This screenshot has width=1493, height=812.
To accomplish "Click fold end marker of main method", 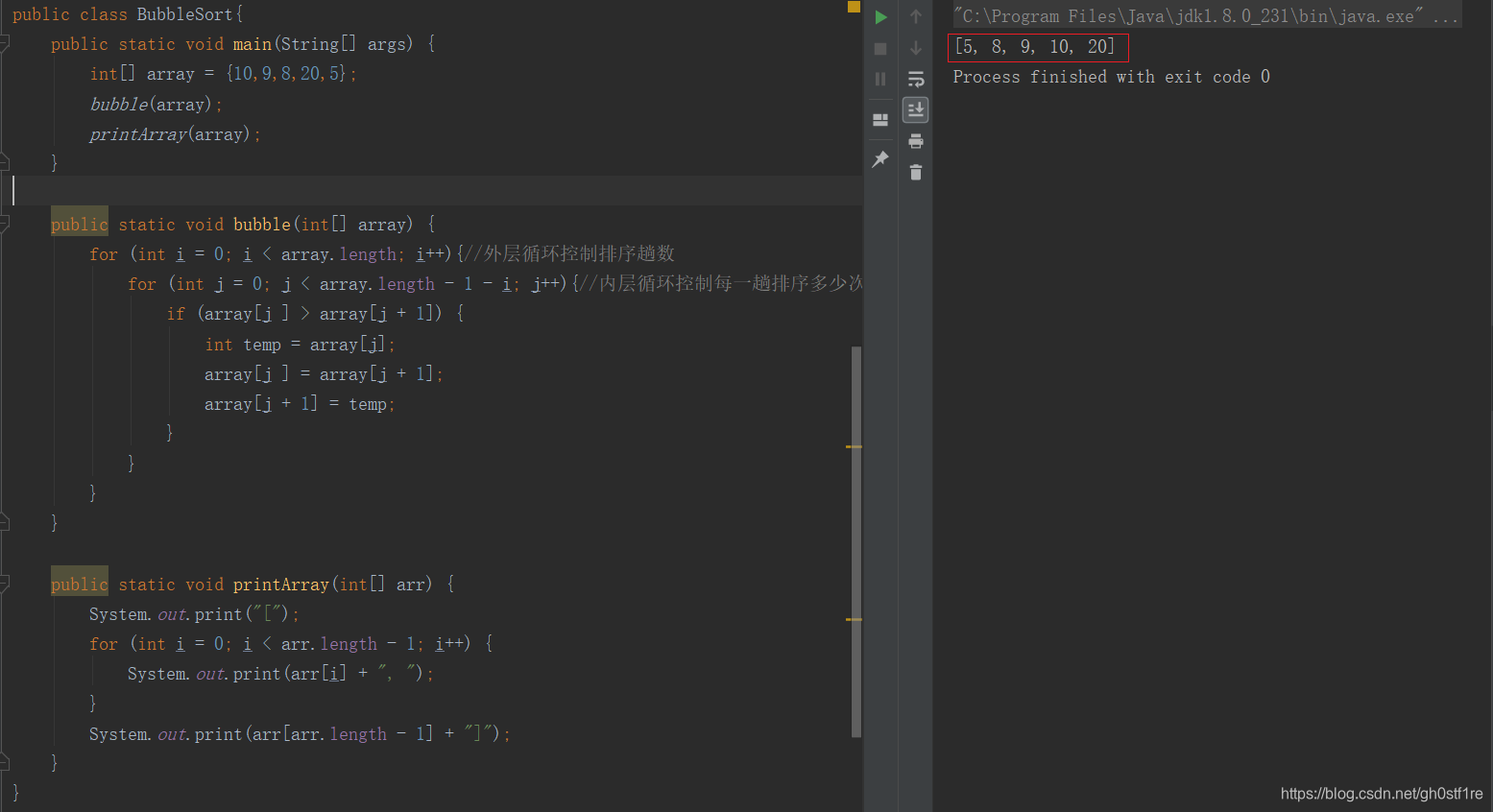I will (5, 162).
